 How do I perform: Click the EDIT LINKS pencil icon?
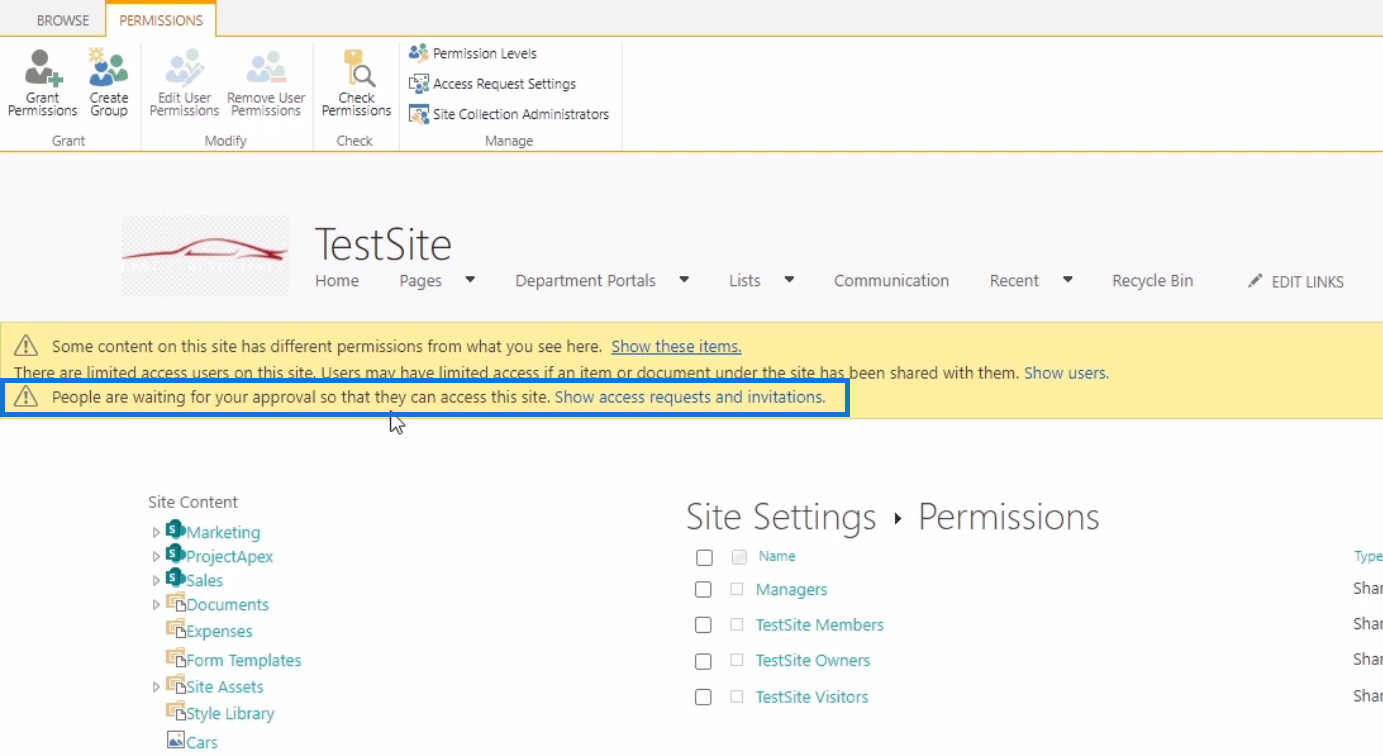pos(1255,281)
